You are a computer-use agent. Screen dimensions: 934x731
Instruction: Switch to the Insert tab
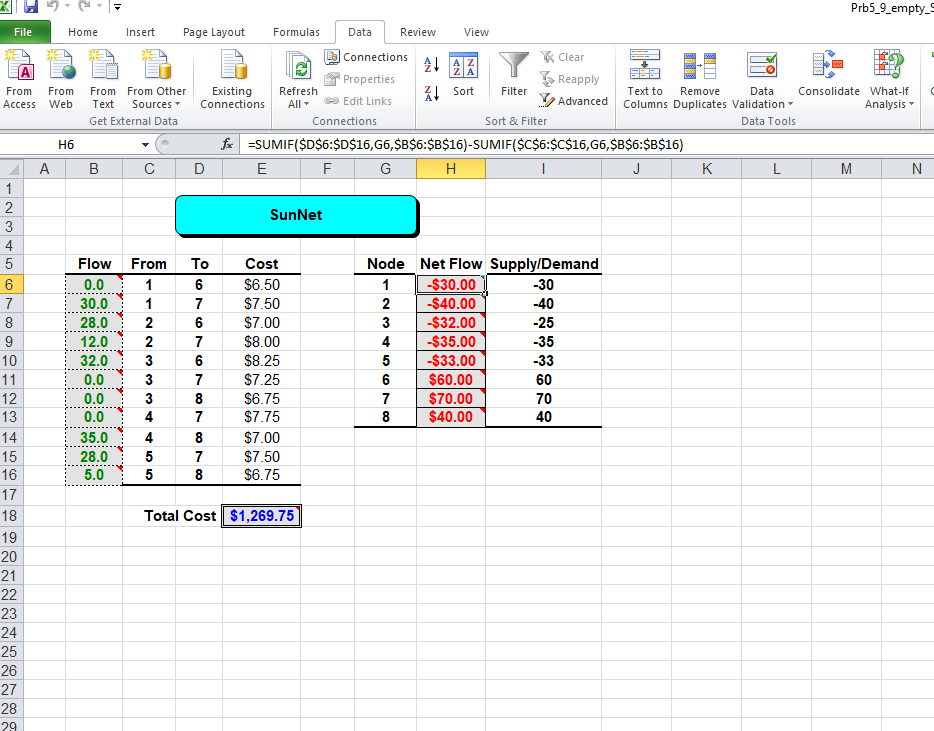[x=140, y=32]
